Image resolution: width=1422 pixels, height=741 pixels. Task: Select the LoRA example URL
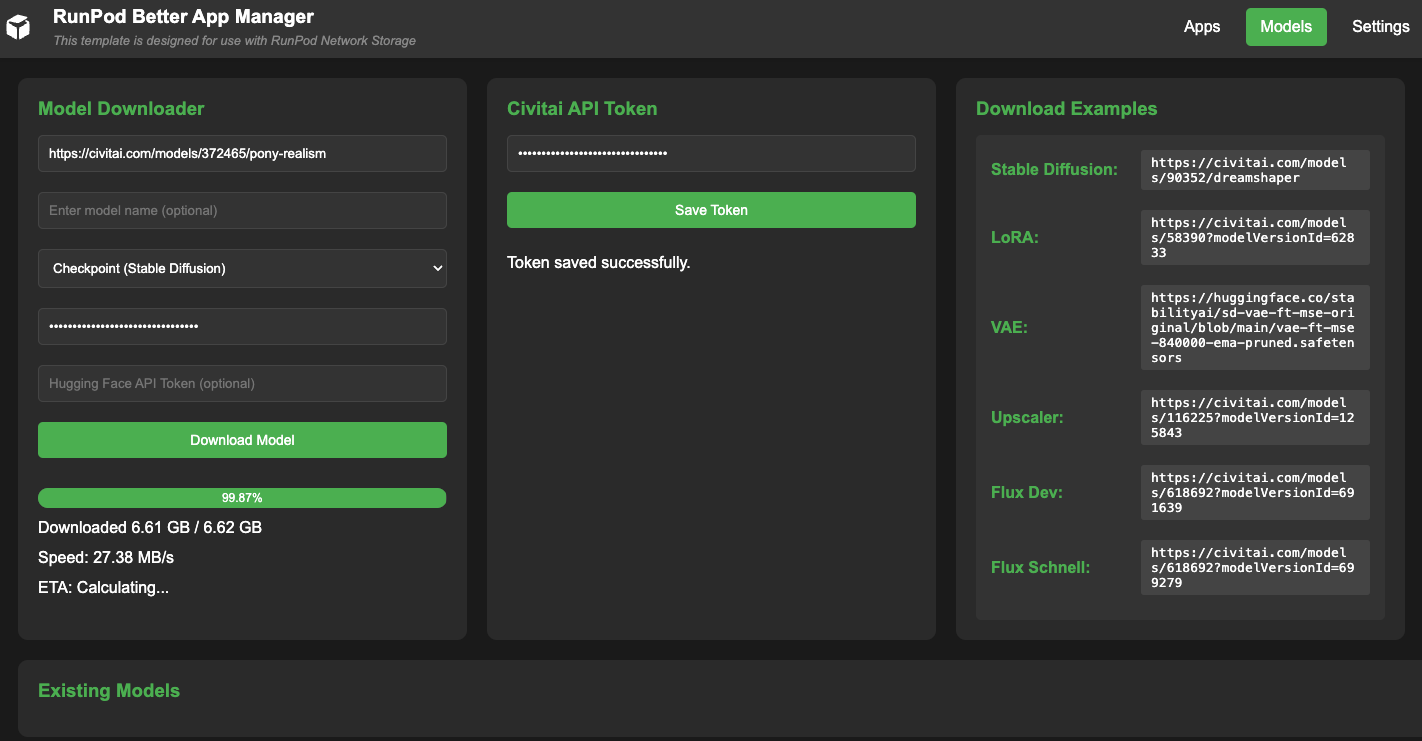(x=1255, y=238)
